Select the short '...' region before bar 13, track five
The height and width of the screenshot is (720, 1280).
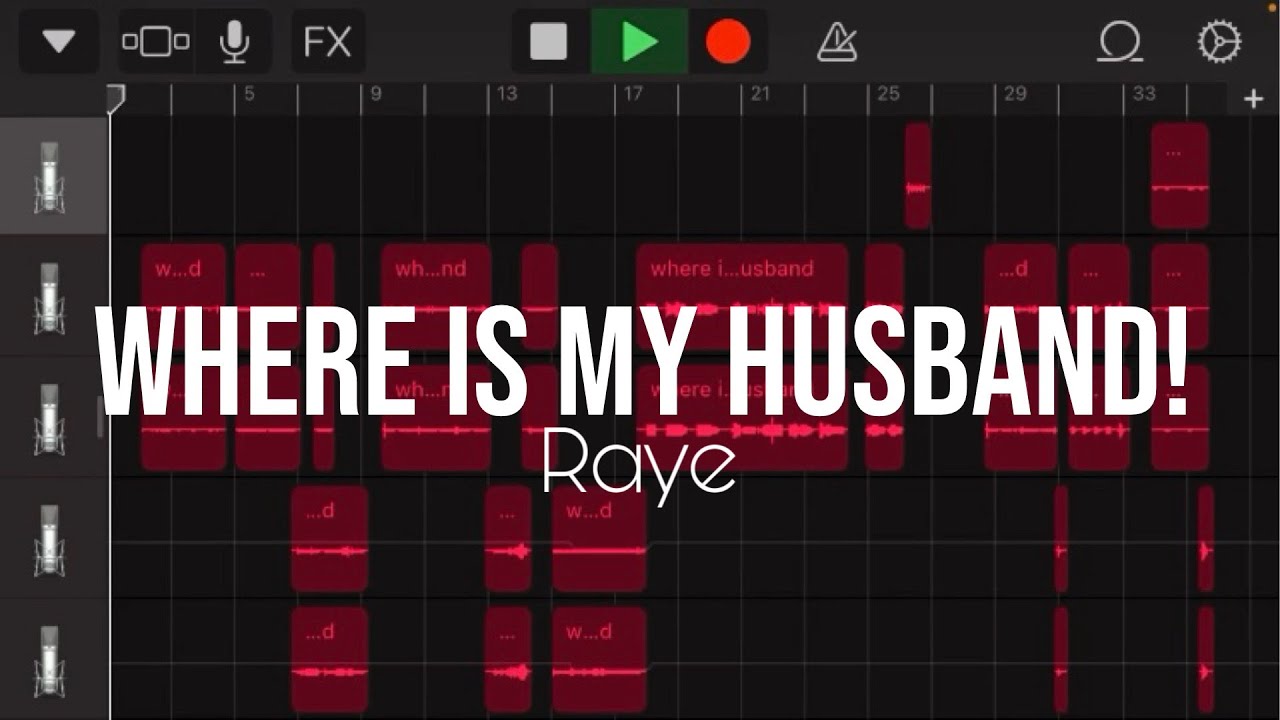(x=508, y=658)
